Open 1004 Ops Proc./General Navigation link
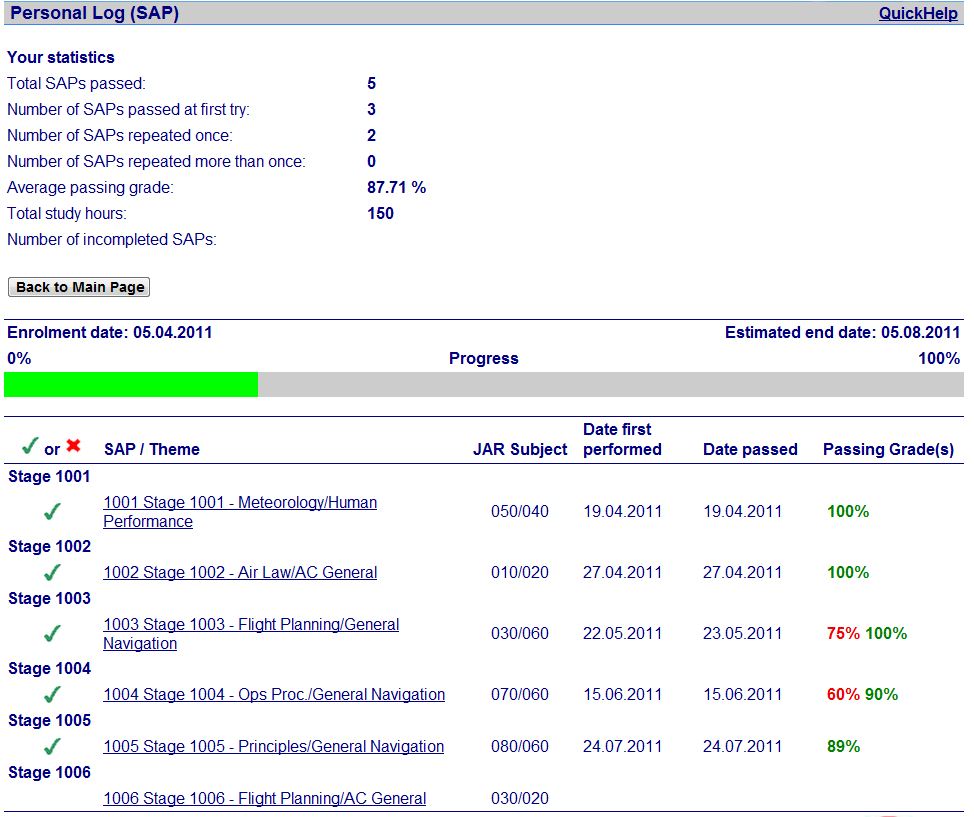Image resolution: width=974 pixels, height=817 pixels. click(x=273, y=695)
